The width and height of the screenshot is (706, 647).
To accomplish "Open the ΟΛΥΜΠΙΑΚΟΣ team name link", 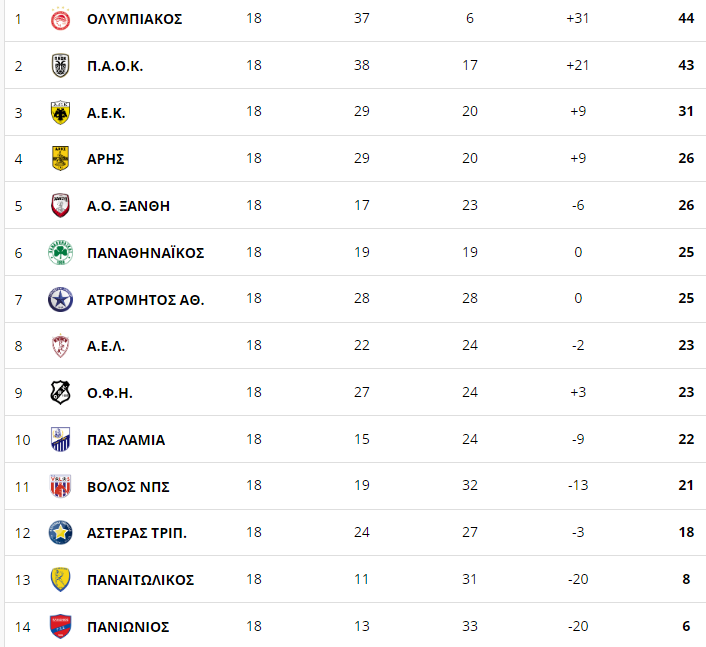I will coord(135,19).
